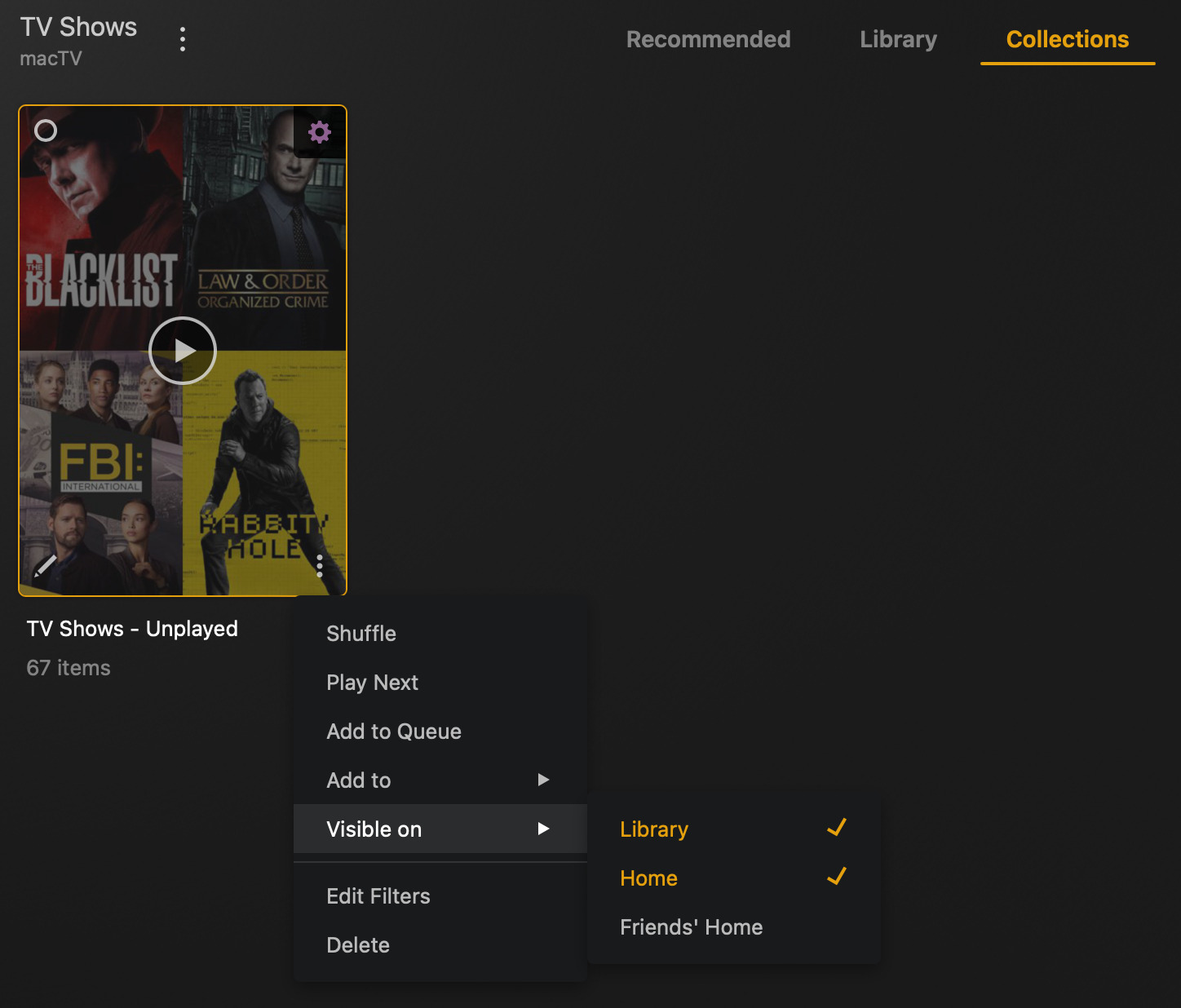Click the Blacklist poster artwork

(x=101, y=228)
